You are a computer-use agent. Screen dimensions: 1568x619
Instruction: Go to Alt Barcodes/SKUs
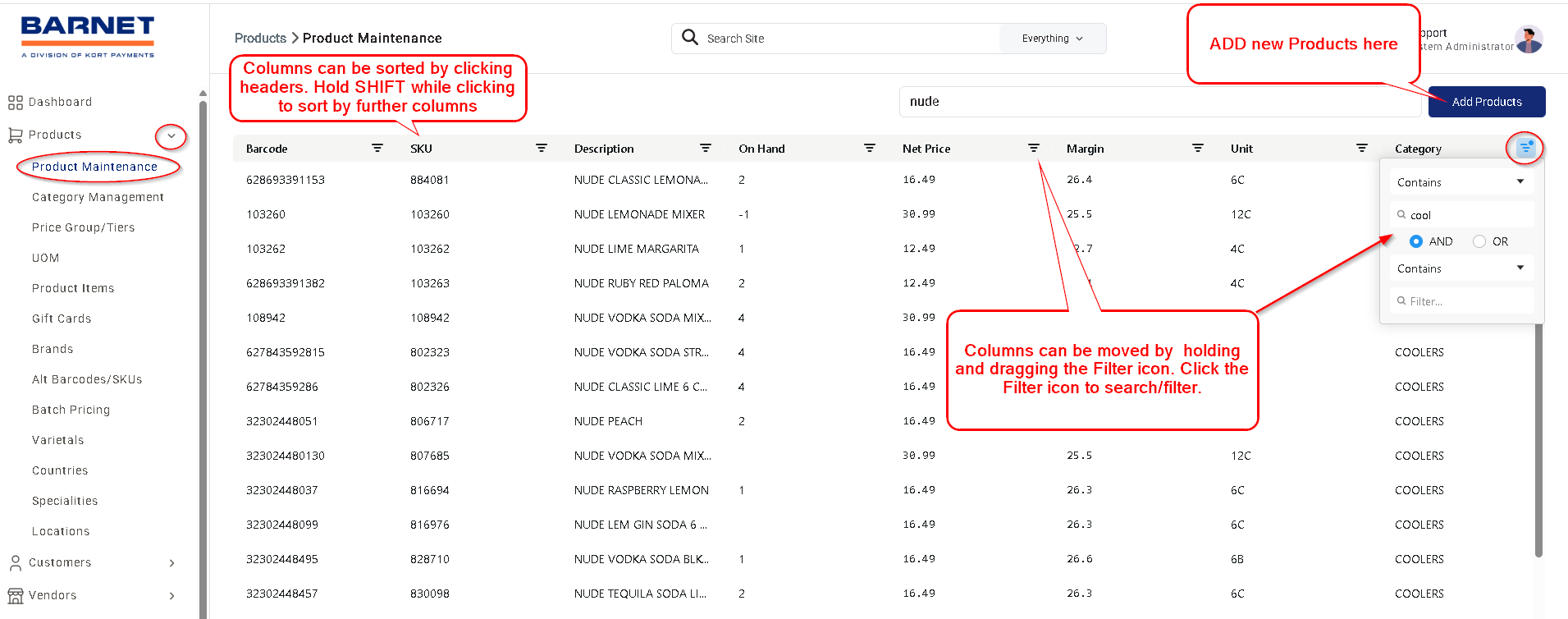[x=87, y=379]
